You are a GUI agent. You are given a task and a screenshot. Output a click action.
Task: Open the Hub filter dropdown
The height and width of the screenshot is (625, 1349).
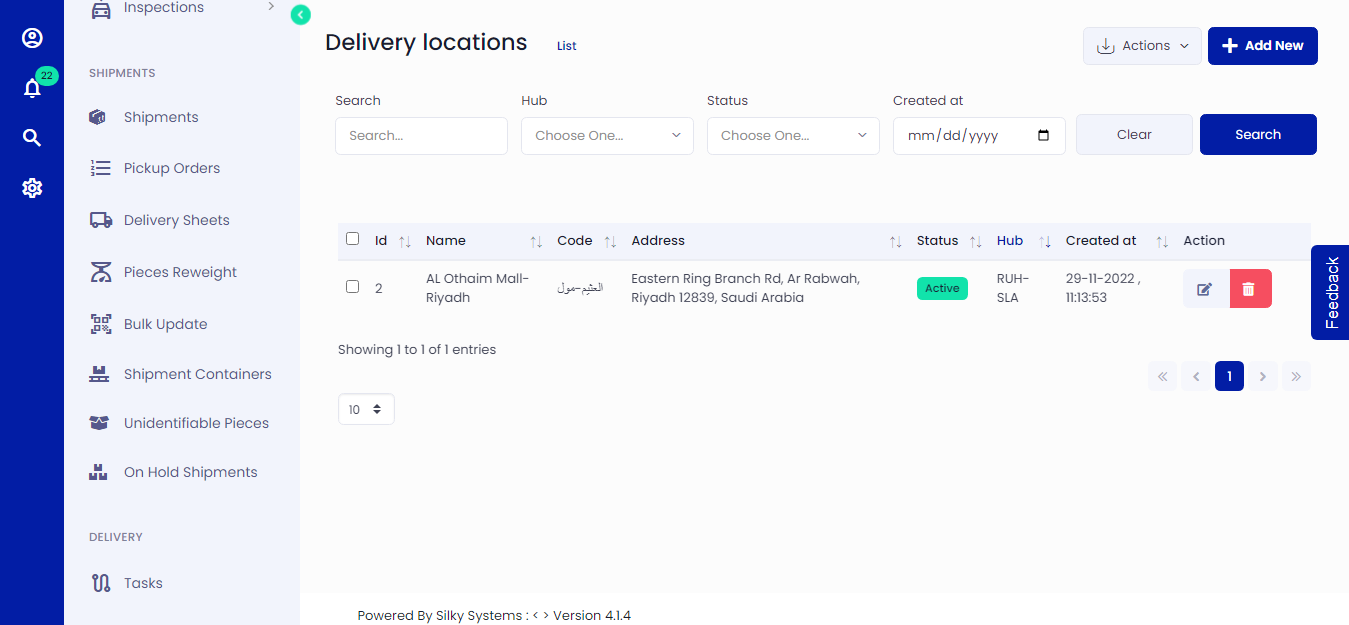click(x=606, y=135)
